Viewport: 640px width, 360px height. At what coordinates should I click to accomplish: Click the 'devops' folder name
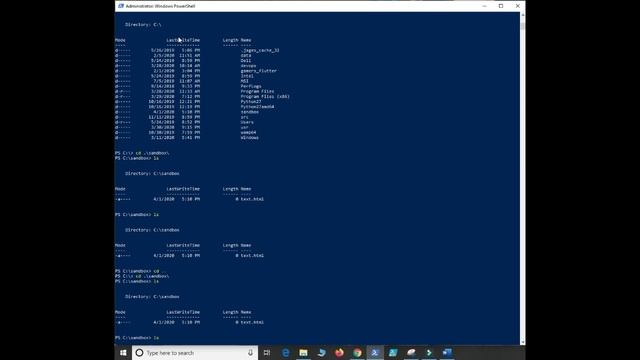coord(248,66)
